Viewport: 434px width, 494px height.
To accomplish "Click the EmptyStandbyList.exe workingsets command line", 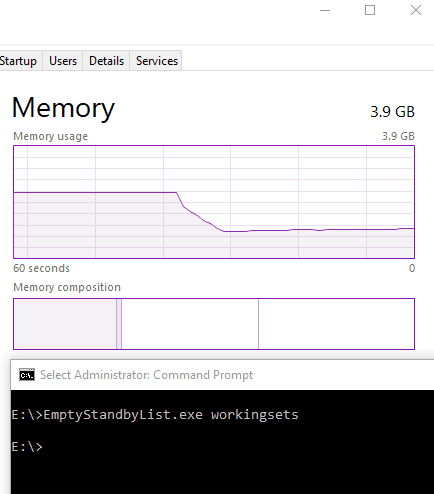I will tap(155, 415).
